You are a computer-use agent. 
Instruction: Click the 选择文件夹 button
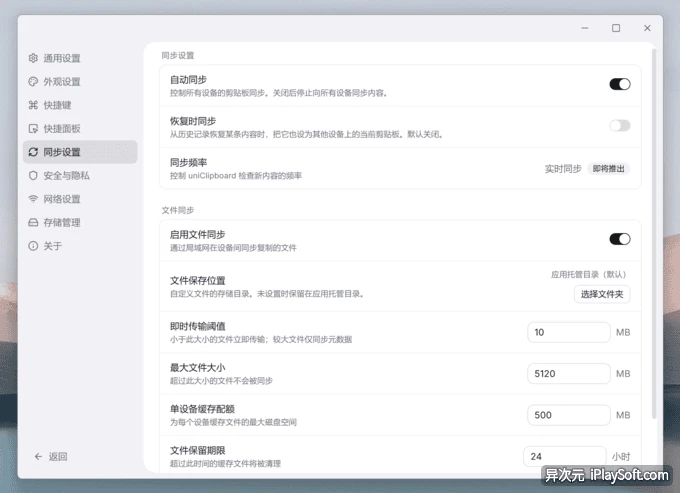tap(602, 294)
